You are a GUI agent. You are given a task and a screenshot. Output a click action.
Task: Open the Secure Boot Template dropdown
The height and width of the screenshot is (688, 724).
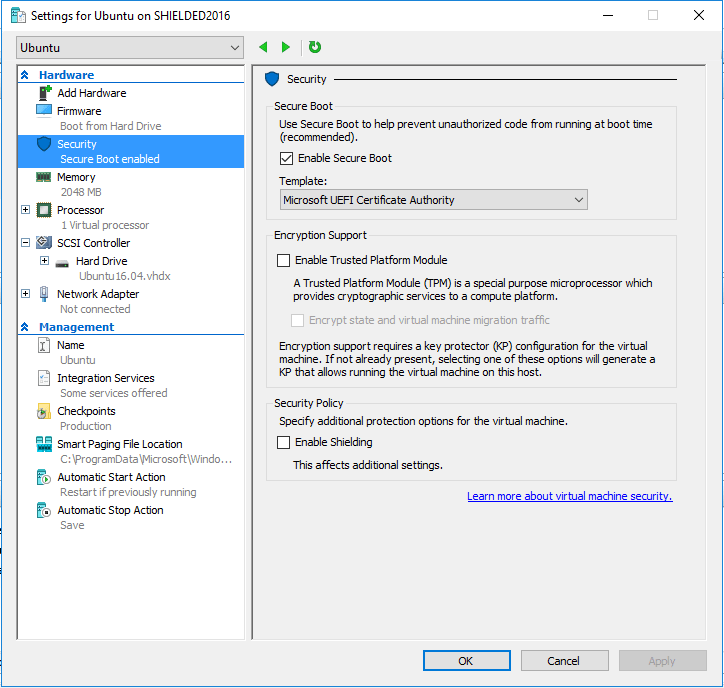pyautogui.click(x=434, y=200)
